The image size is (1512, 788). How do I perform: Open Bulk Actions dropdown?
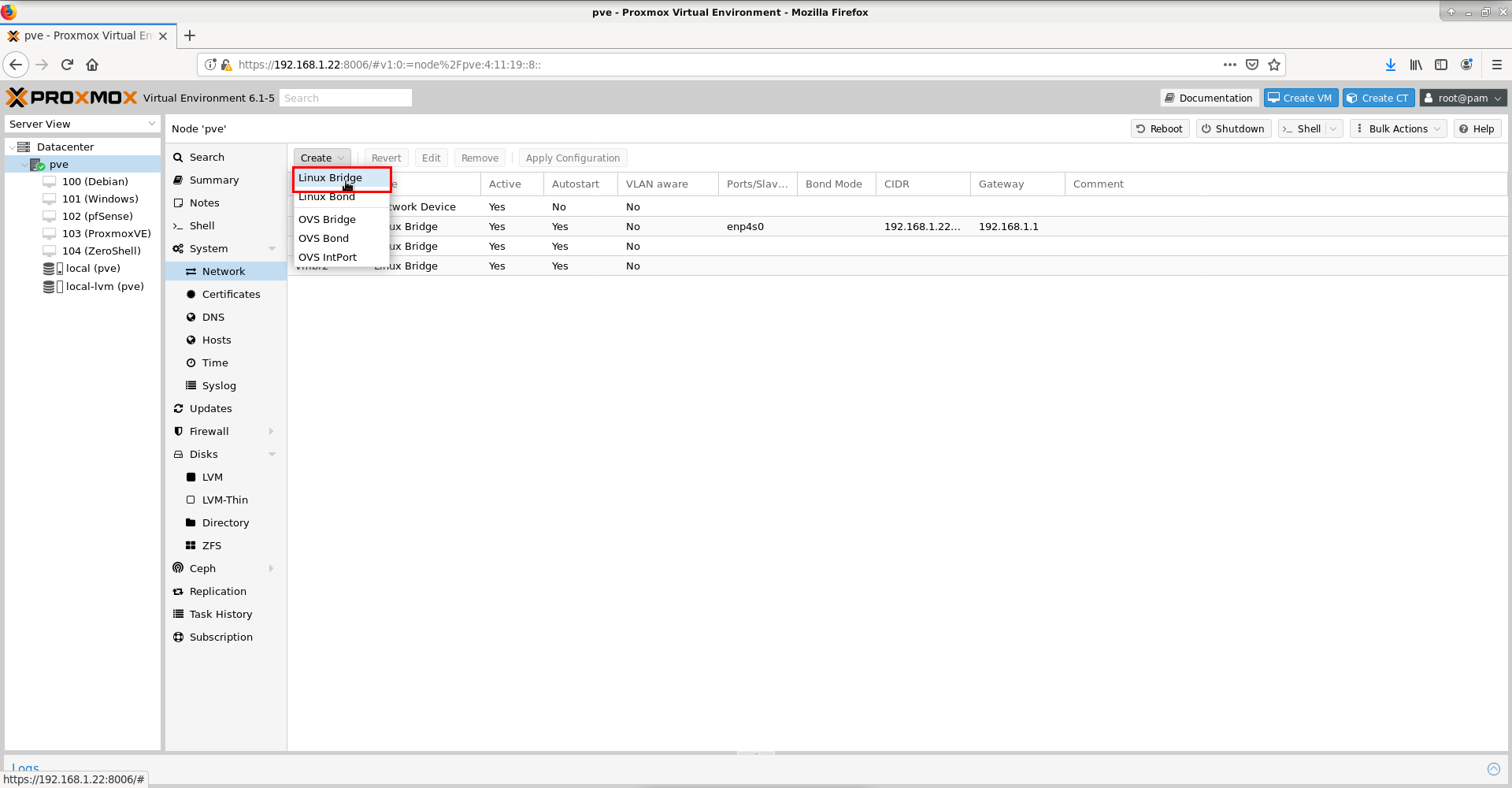click(x=1398, y=129)
